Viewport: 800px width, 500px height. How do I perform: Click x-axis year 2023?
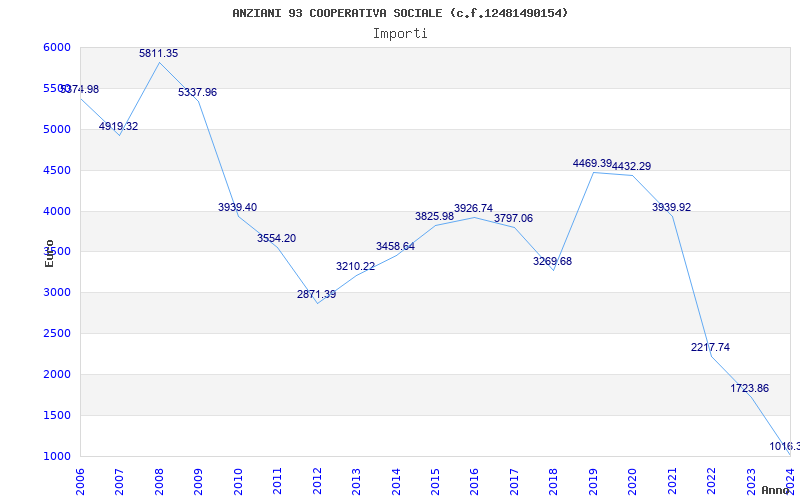[x=751, y=482]
